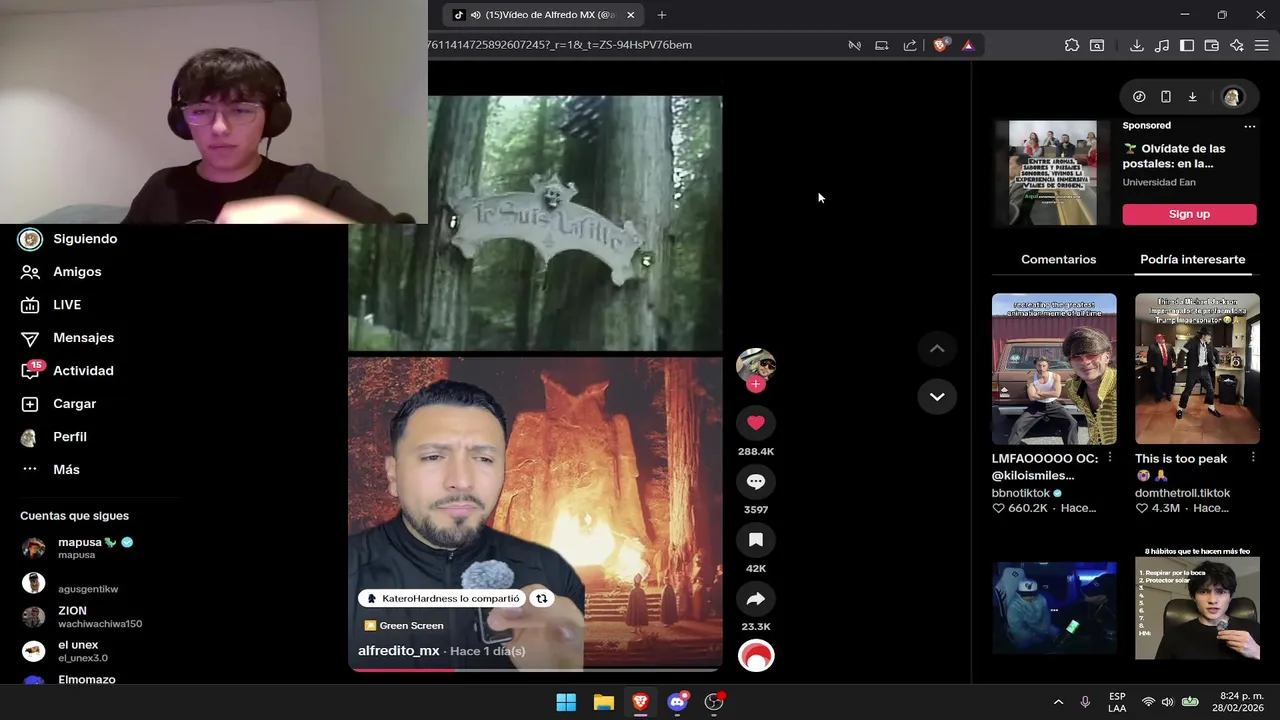Switch to the Podría interesarte tab
Image resolution: width=1280 pixels, height=720 pixels.
pos(1192,259)
